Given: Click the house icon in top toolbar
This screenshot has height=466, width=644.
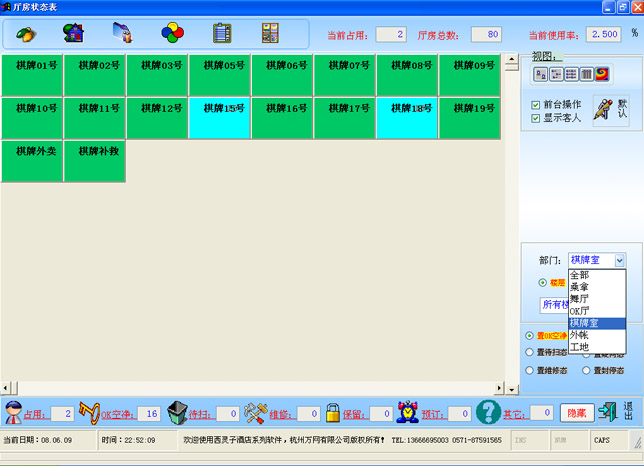Looking at the screenshot, I should coord(73,33).
